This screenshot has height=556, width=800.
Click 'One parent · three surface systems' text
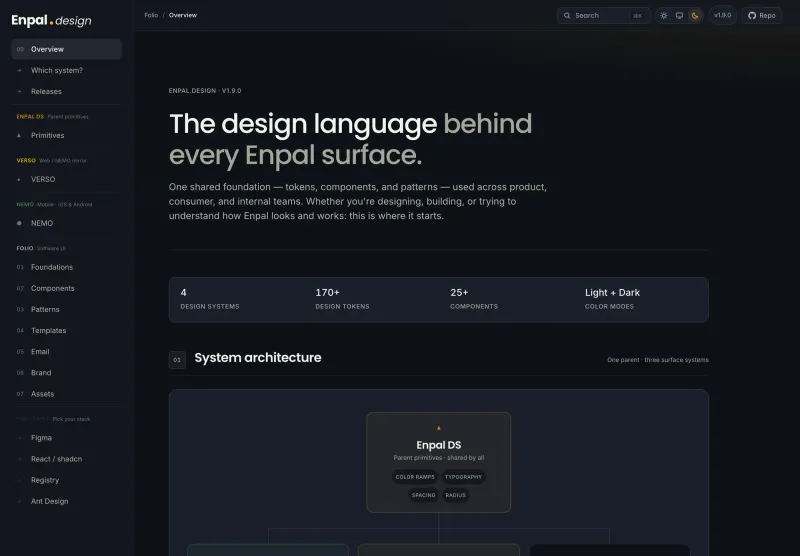658,360
